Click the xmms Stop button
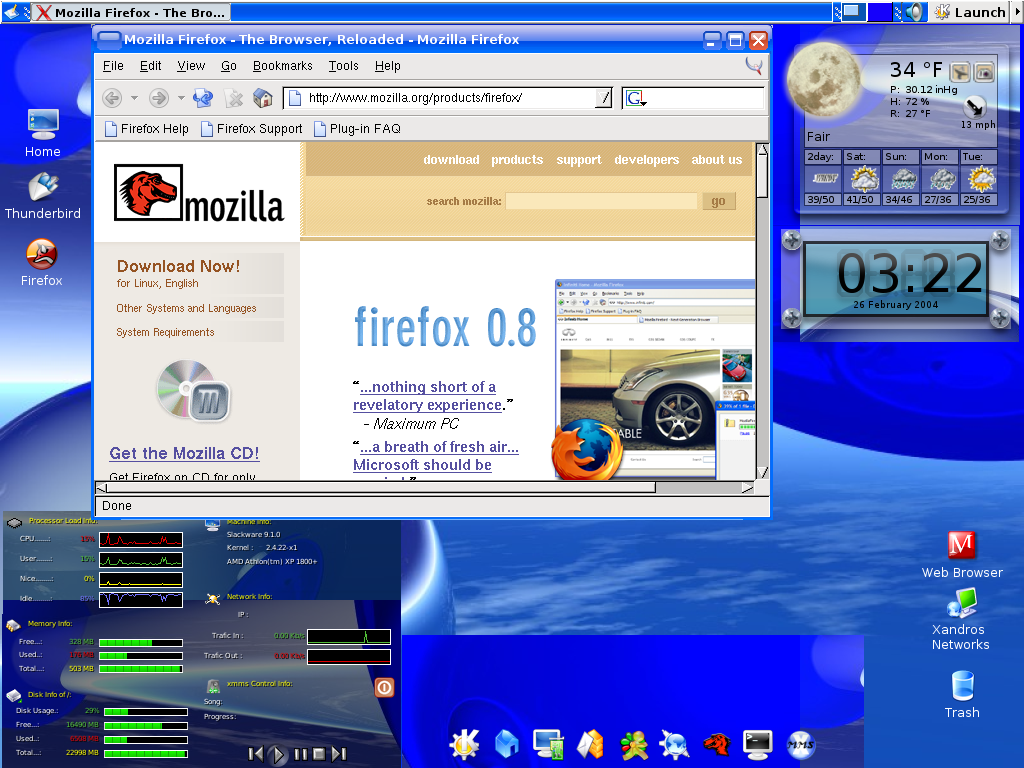The image size is (1024, 768). pyautogui.click(x=319, y=754)
